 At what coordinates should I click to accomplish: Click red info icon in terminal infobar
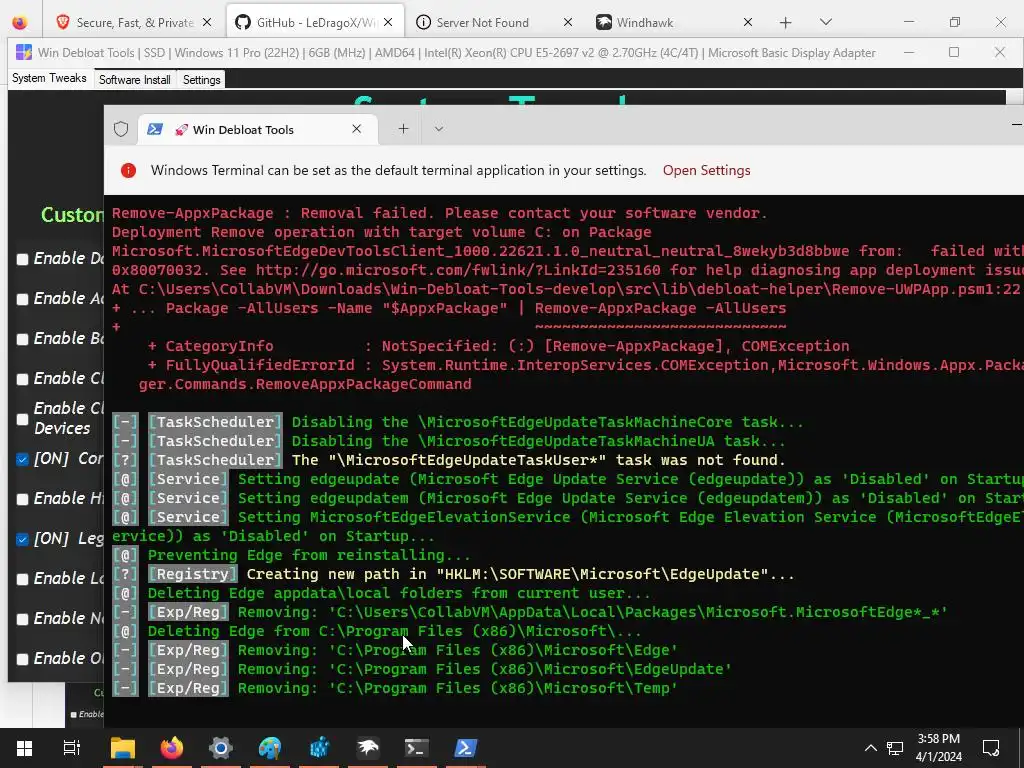pyautogui.click(x=129, y=170)
